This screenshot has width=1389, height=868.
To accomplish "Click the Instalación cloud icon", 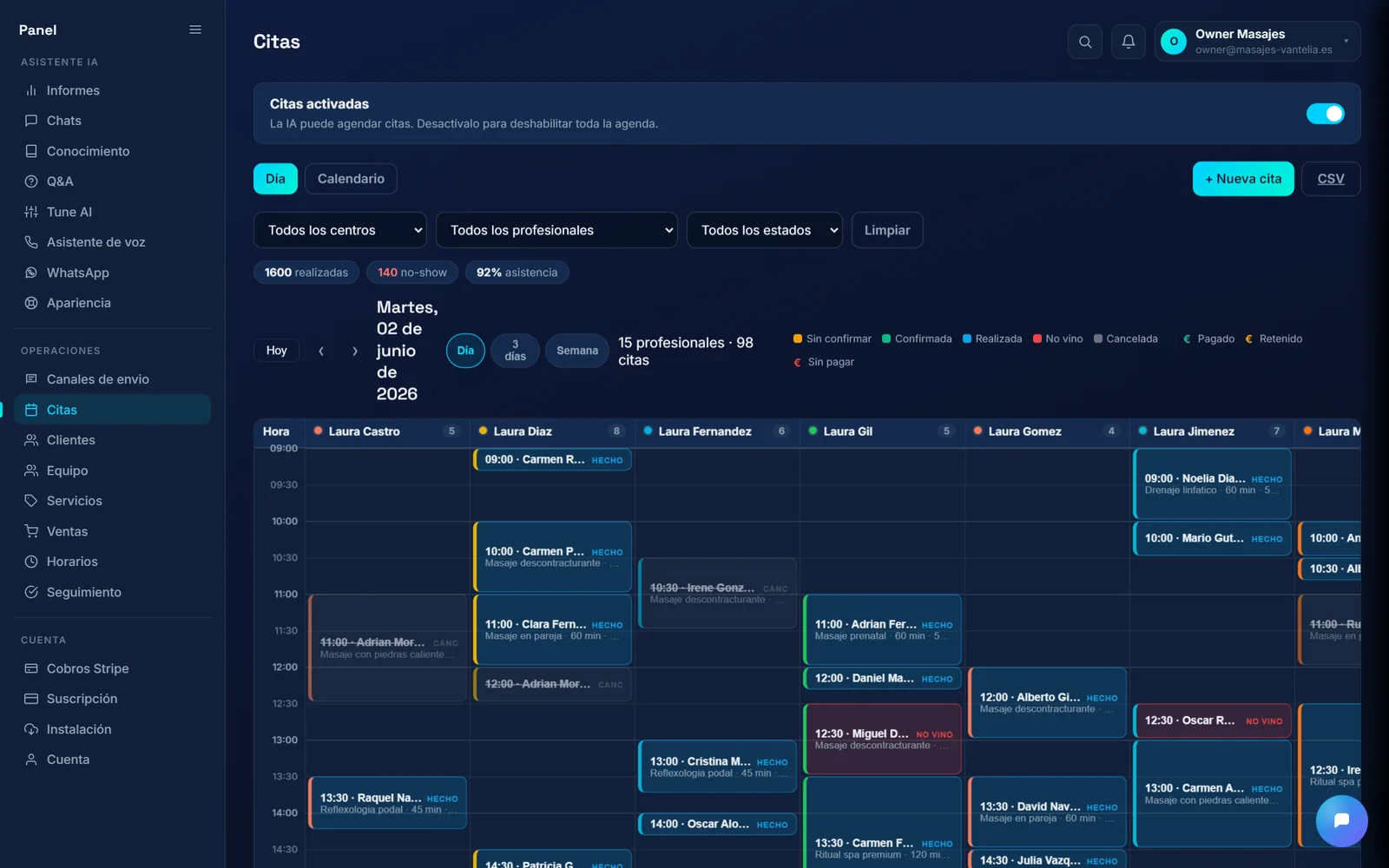I will [x=31, y=729].
